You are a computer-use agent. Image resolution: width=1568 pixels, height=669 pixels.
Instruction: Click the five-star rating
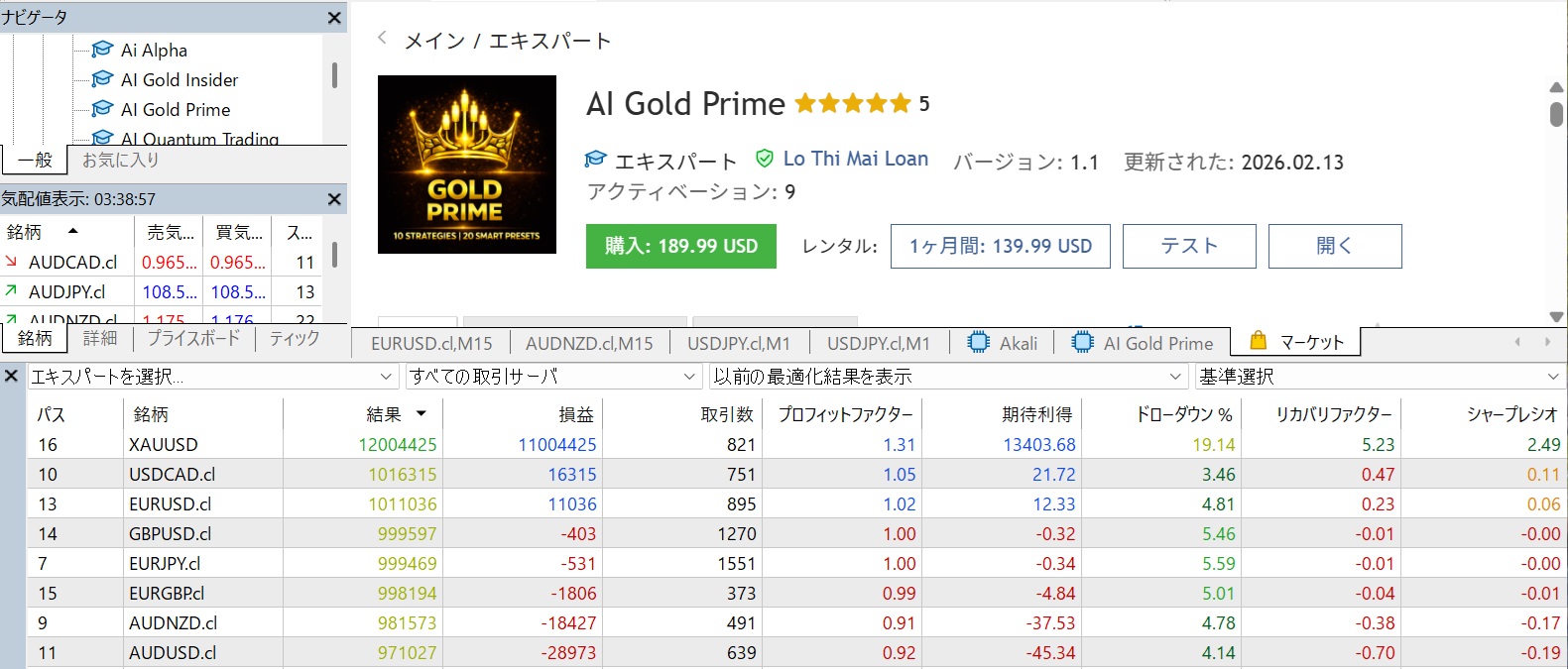(x=853, y=103)
